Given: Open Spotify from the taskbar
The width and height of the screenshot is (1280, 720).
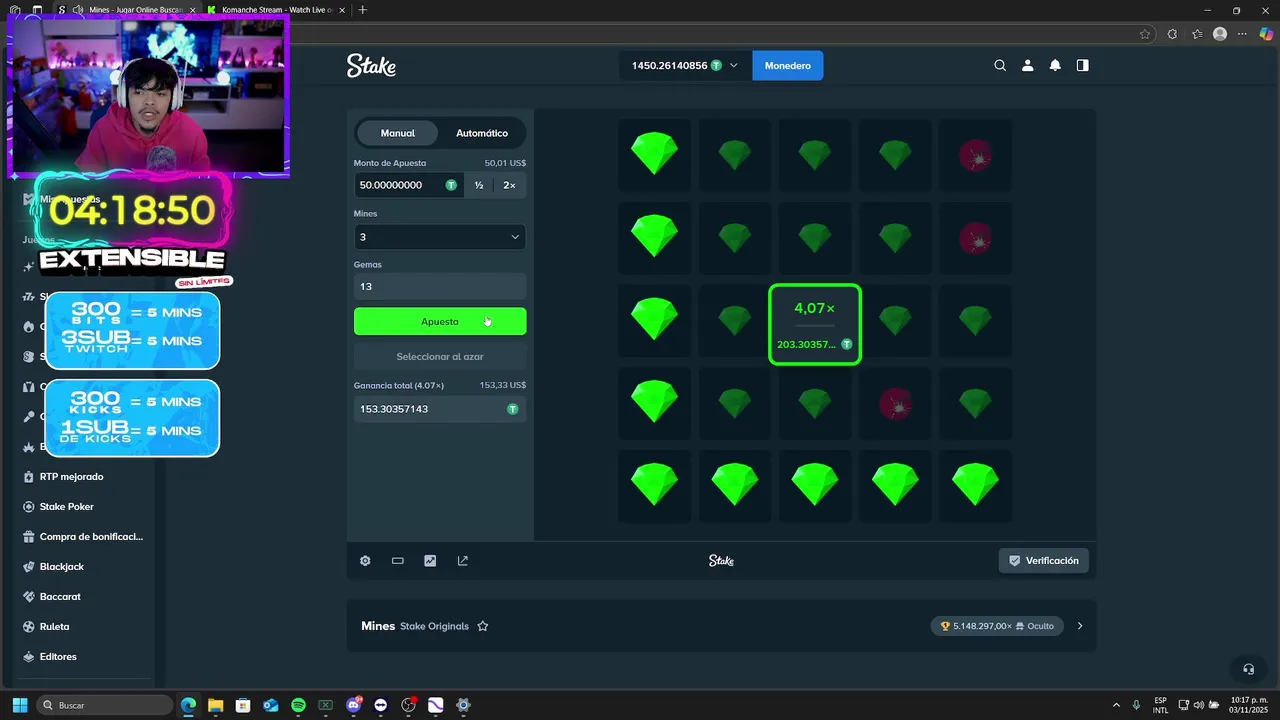Looking at the screenshot, I should pos(298,705).
